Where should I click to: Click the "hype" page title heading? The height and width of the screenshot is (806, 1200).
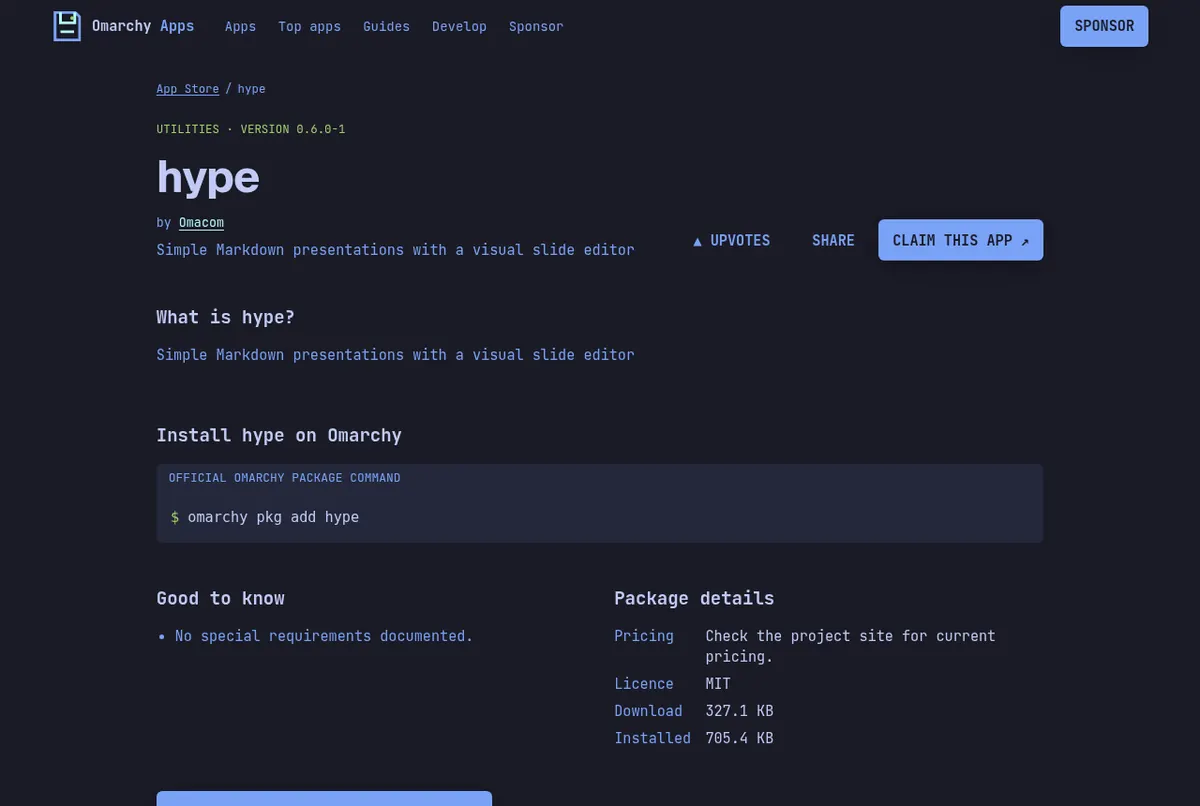208,177
